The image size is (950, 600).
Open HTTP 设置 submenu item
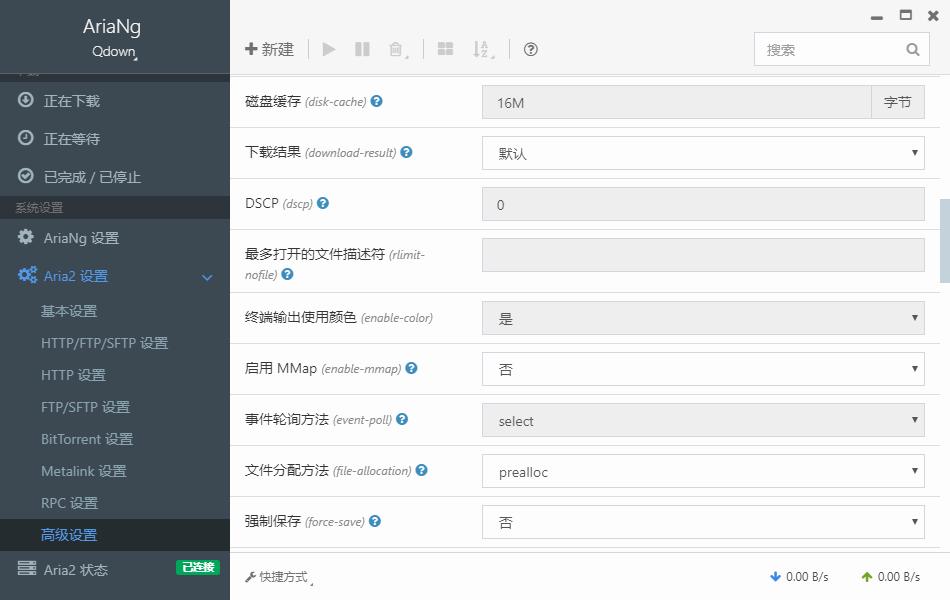pyautogui.click(x=73, y=375)
